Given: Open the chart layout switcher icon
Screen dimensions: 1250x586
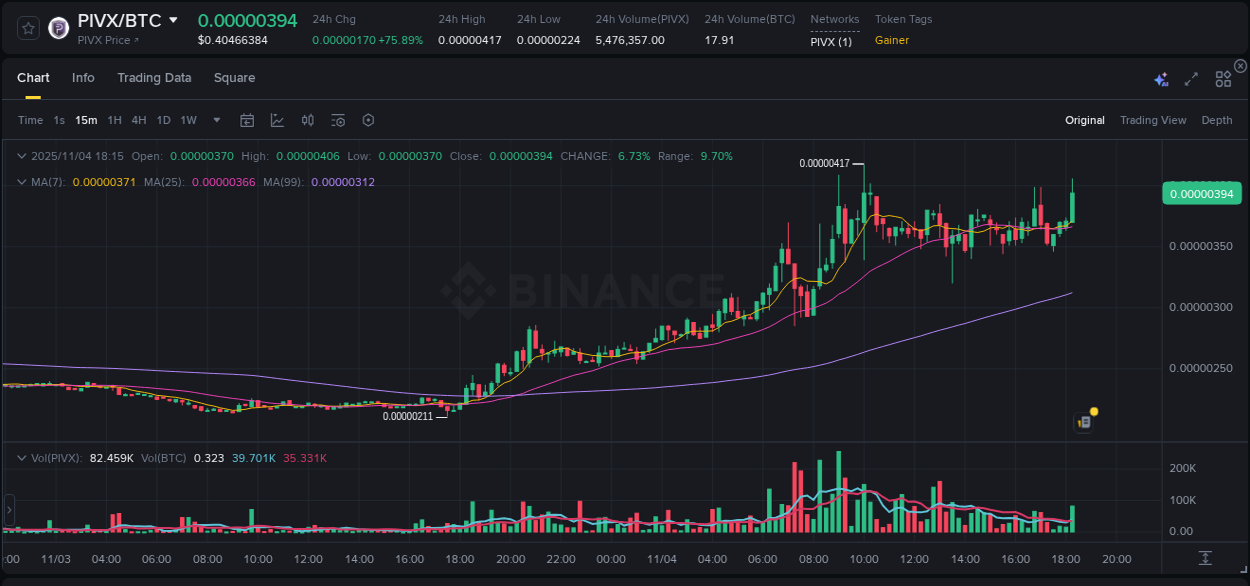Looking at the screenshot, I should [x=1222, y=78].
